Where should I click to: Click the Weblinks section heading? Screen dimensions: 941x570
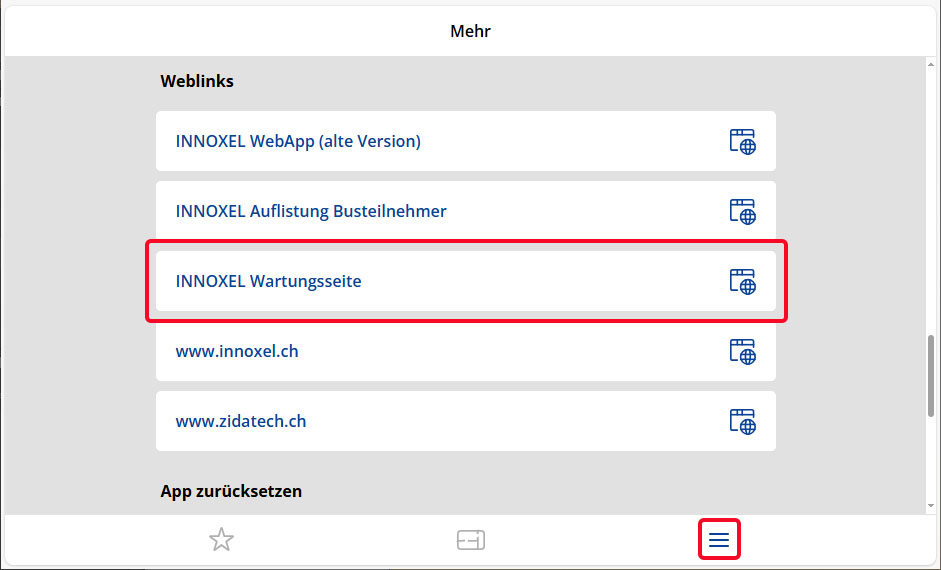197,81
